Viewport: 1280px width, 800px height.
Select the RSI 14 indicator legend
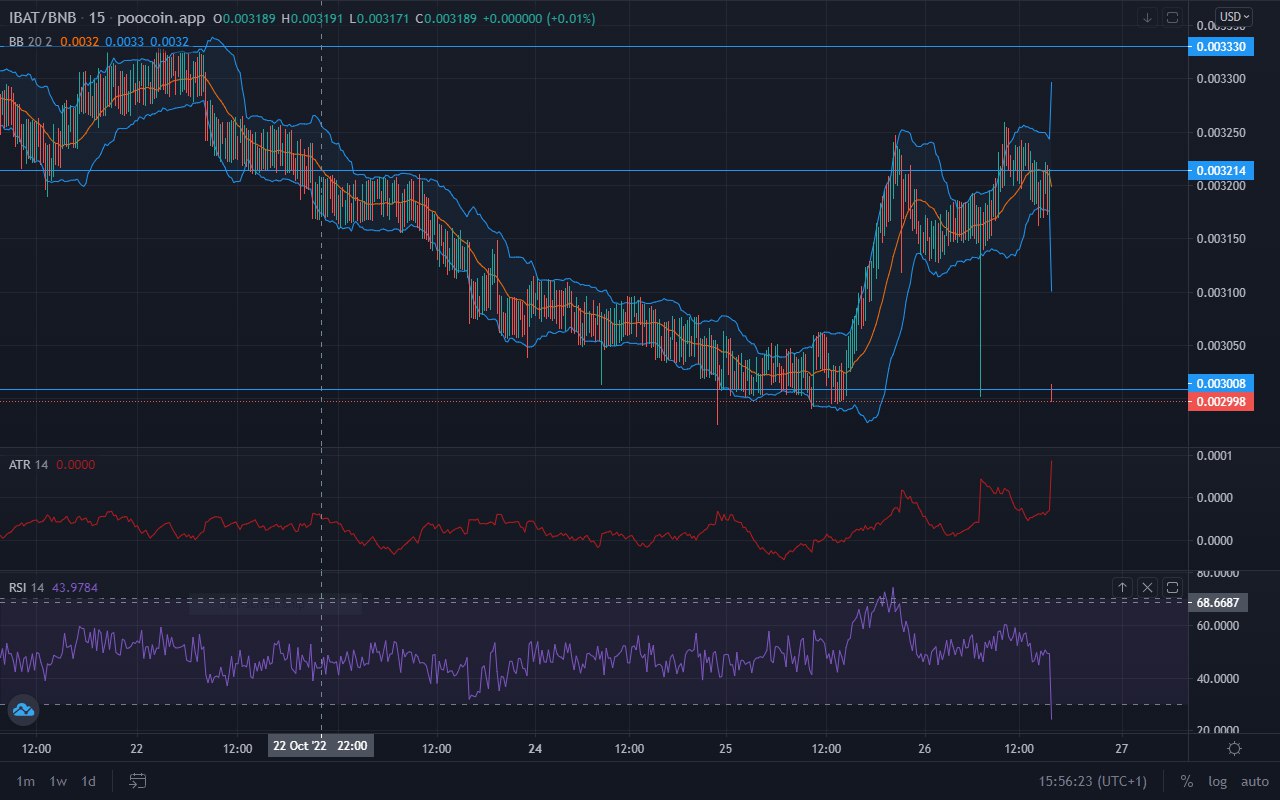click(27, 587)
